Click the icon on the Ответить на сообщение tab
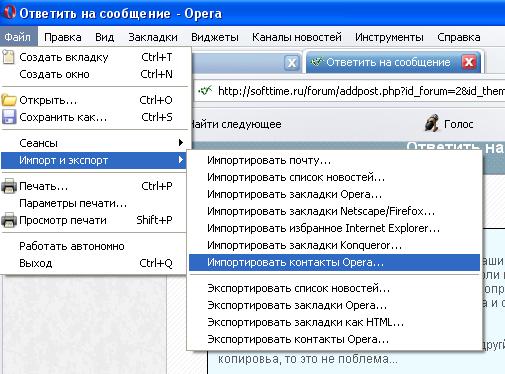Image resolution: width=505 pixels, height=374 pixels. point(316,62)
